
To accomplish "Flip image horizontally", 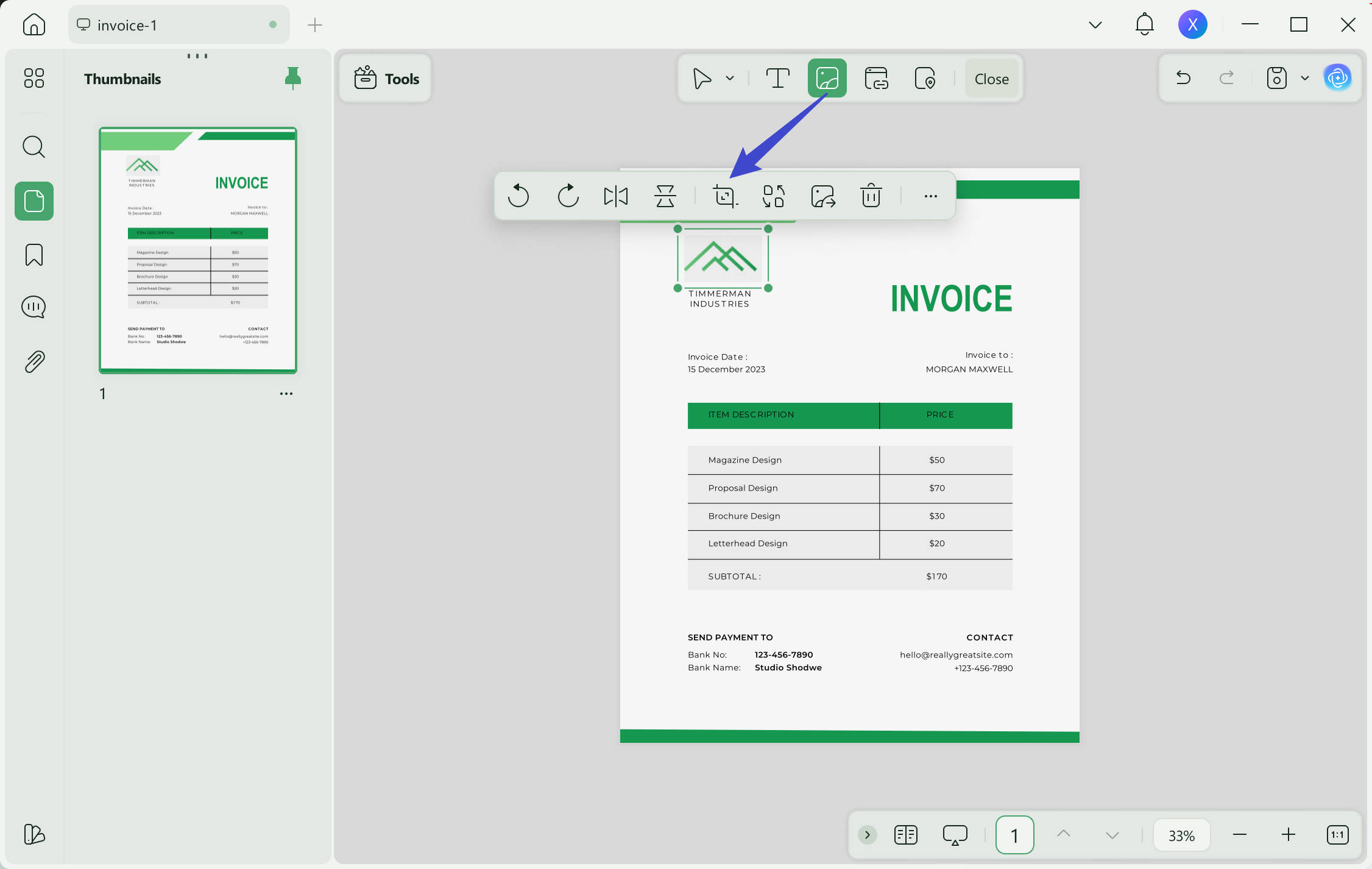I will click(616, 196).
